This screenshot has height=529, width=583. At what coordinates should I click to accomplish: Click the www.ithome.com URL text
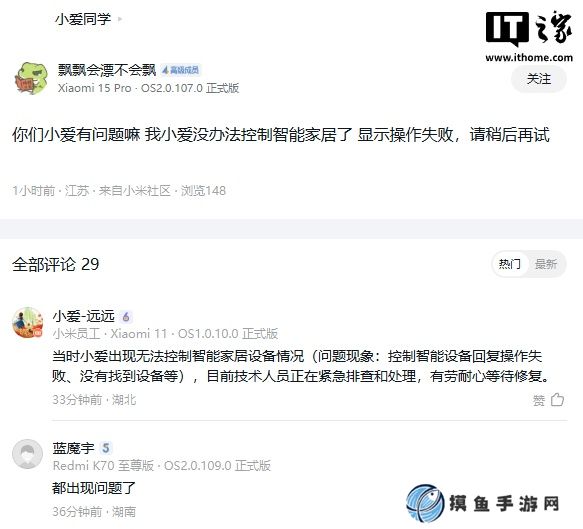coord(529,58)
